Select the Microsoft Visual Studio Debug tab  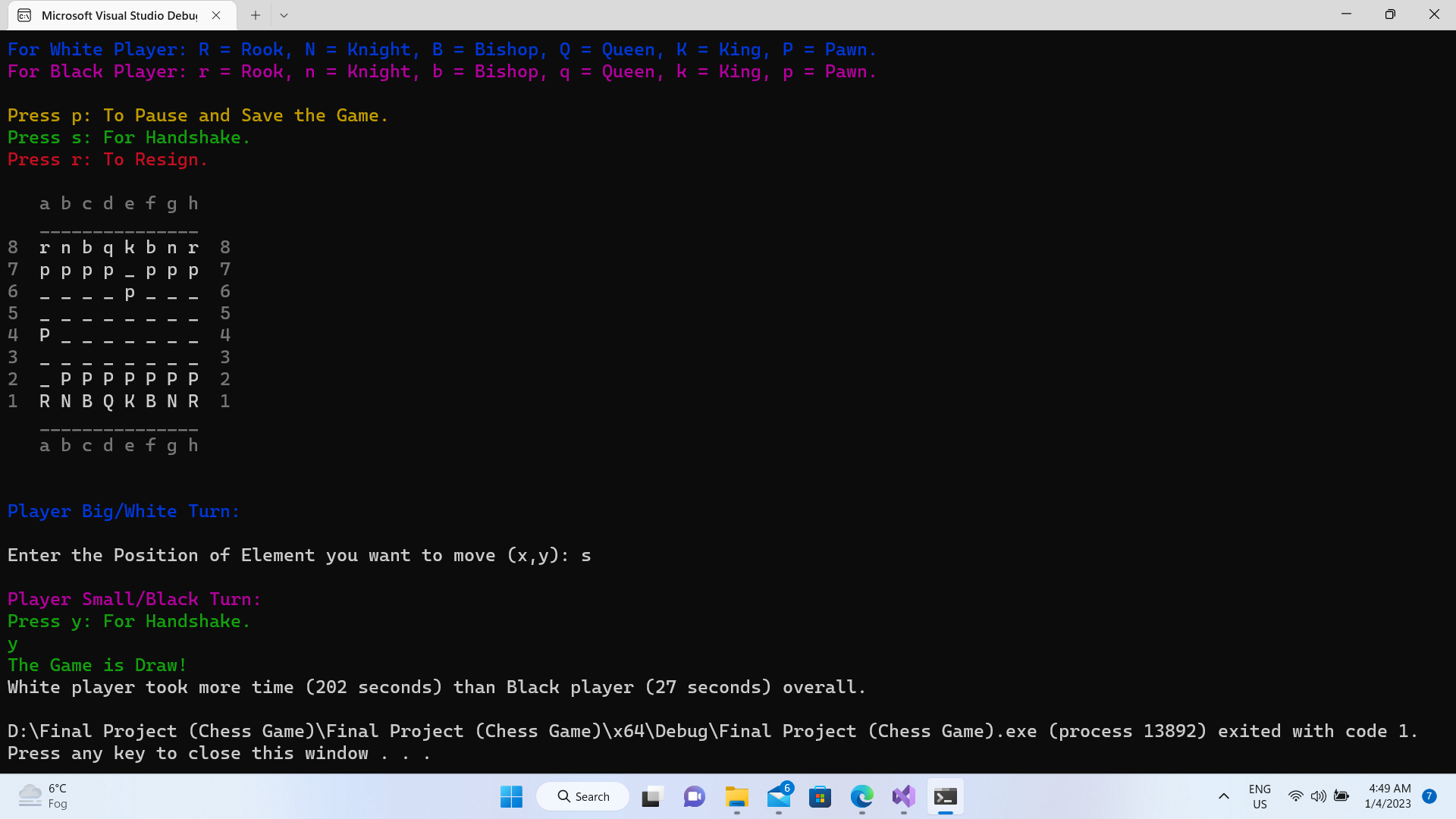118,15
